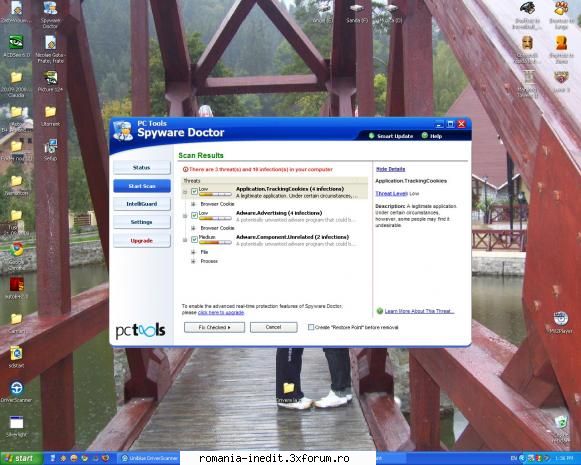Click the Low threat level bar for Adware.Advertising

pyautogui.click(x=215, y=219)
